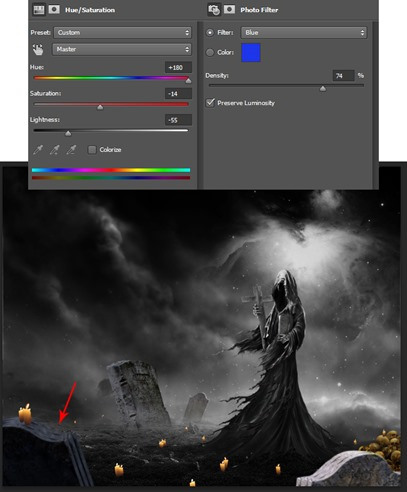This screenshot has width=407, height=492.
Task: Click the Photo Filter layer mask icon
Action: click(229, 9)
